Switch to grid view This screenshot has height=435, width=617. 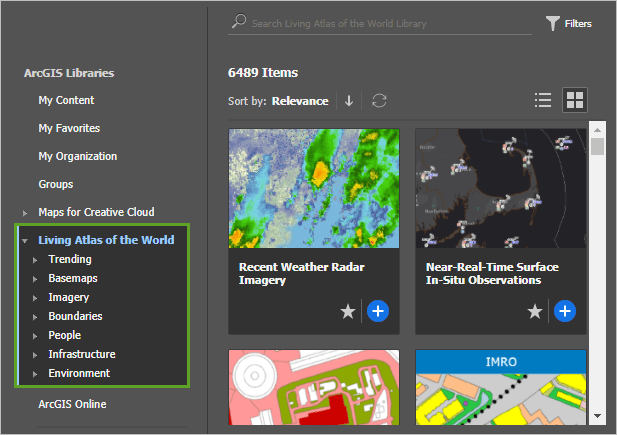[575, 100]
